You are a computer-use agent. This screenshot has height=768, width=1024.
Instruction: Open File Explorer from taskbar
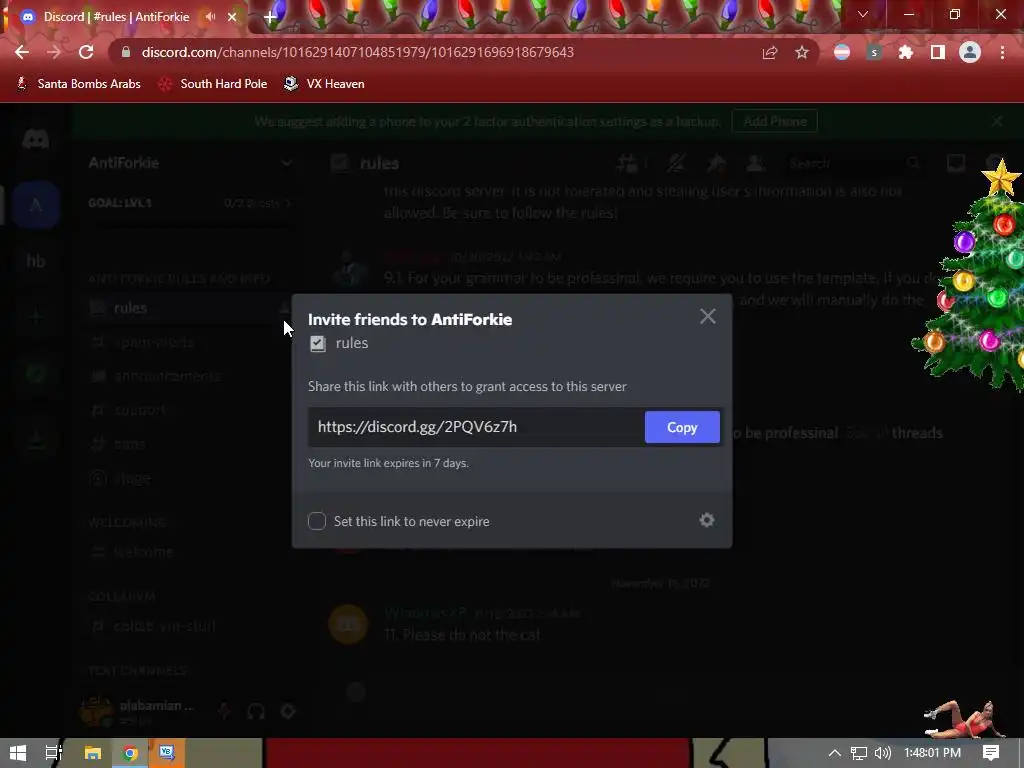tap(93, 753)
